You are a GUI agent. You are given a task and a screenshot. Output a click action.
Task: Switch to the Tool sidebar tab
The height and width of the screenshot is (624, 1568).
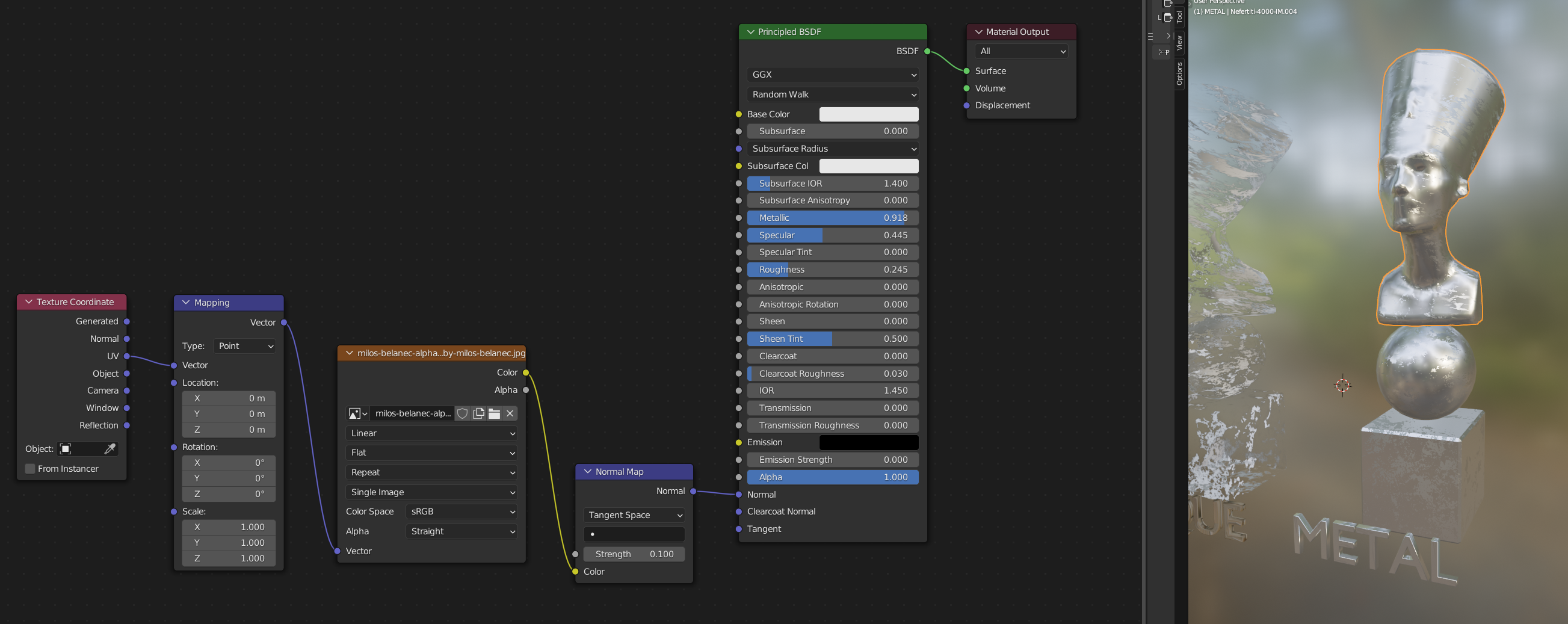point(1179,17)
